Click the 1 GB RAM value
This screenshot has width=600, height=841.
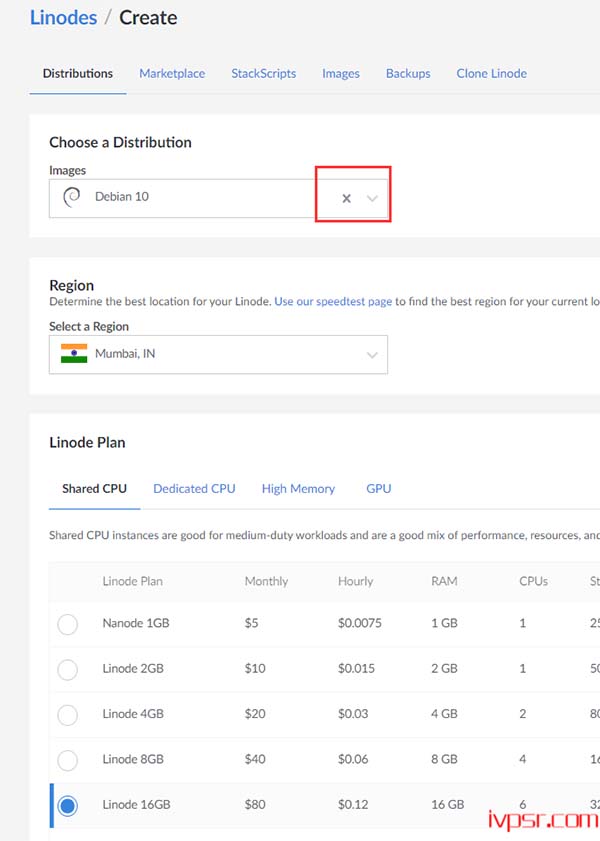click(445, 623)
